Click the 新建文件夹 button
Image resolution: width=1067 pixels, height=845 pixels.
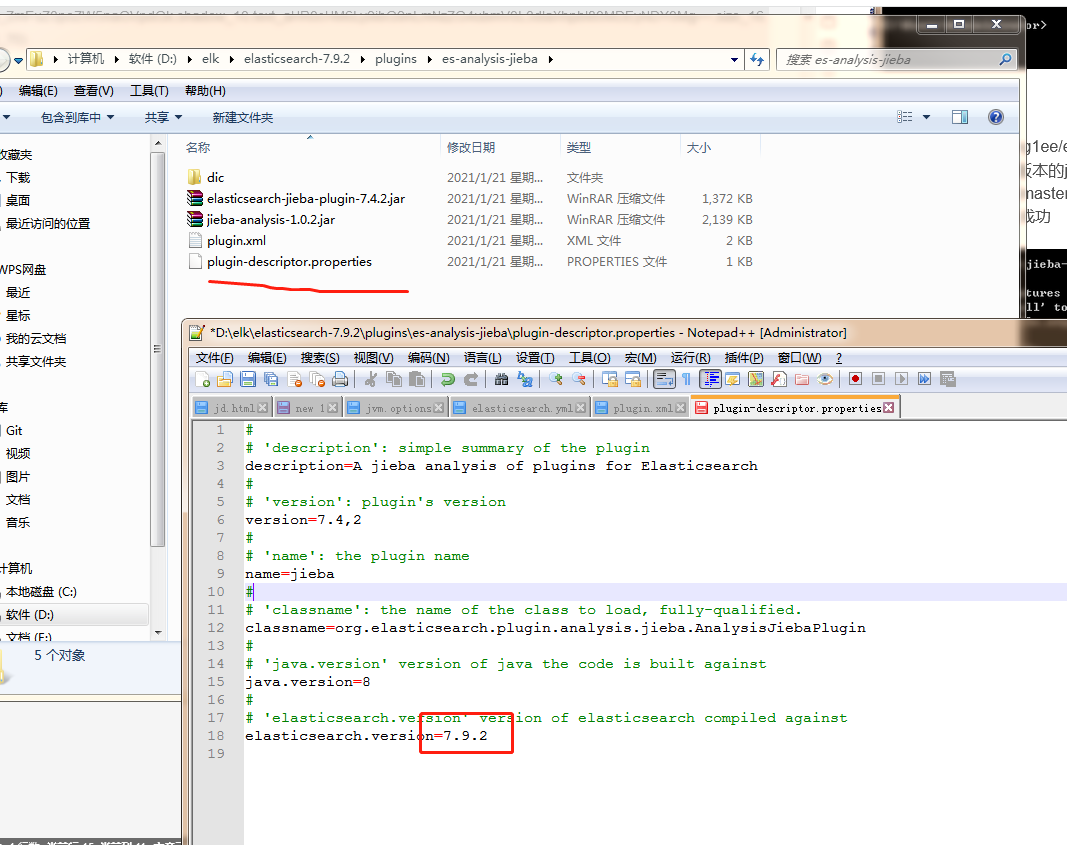click(x=243, y=118)
